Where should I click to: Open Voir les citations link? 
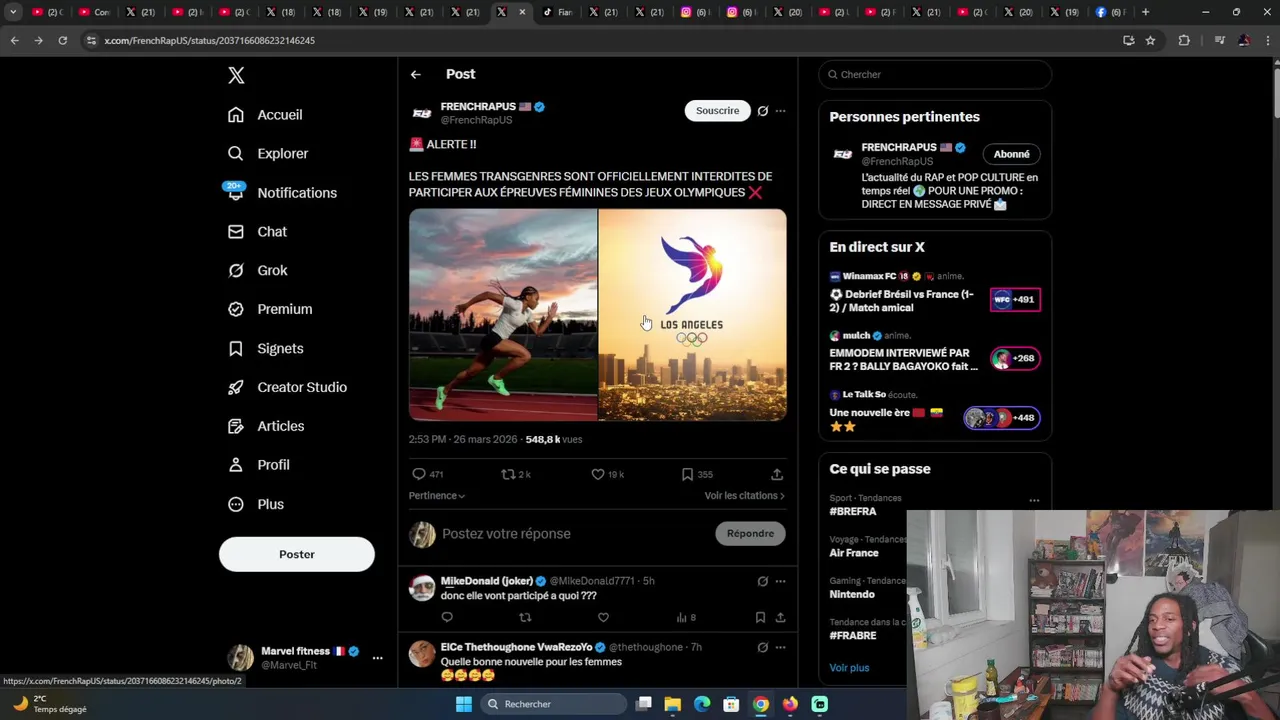click(x=744, y=496)
